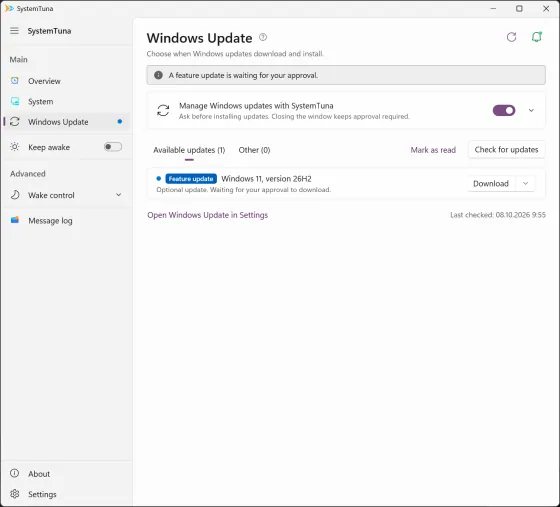Turn off Manage Windows updates with SystemTuna
The image size is (560, 507).
coord(504,110)
